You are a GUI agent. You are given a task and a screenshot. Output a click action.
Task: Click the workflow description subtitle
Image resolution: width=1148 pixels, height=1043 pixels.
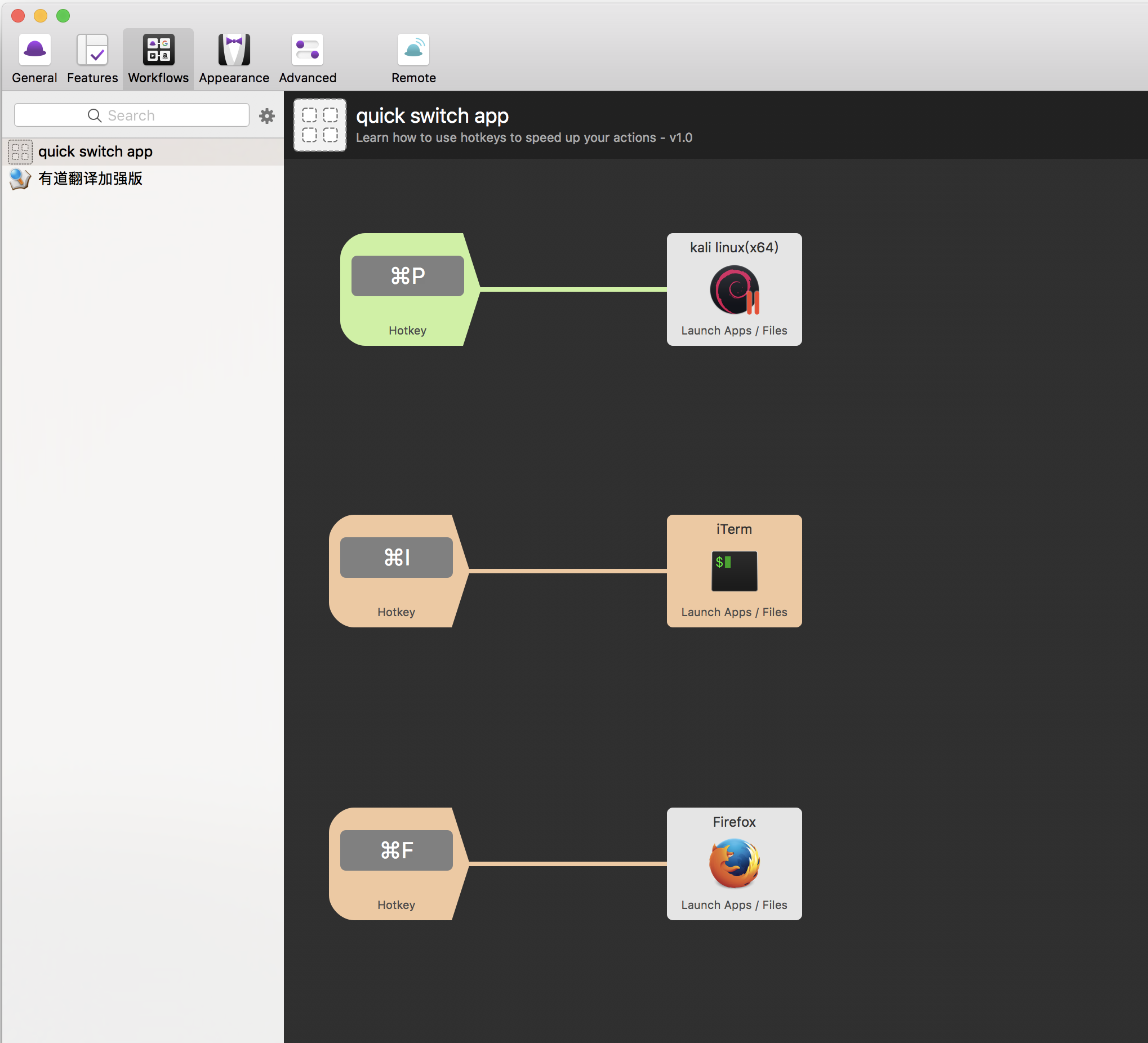coord(523,138)
